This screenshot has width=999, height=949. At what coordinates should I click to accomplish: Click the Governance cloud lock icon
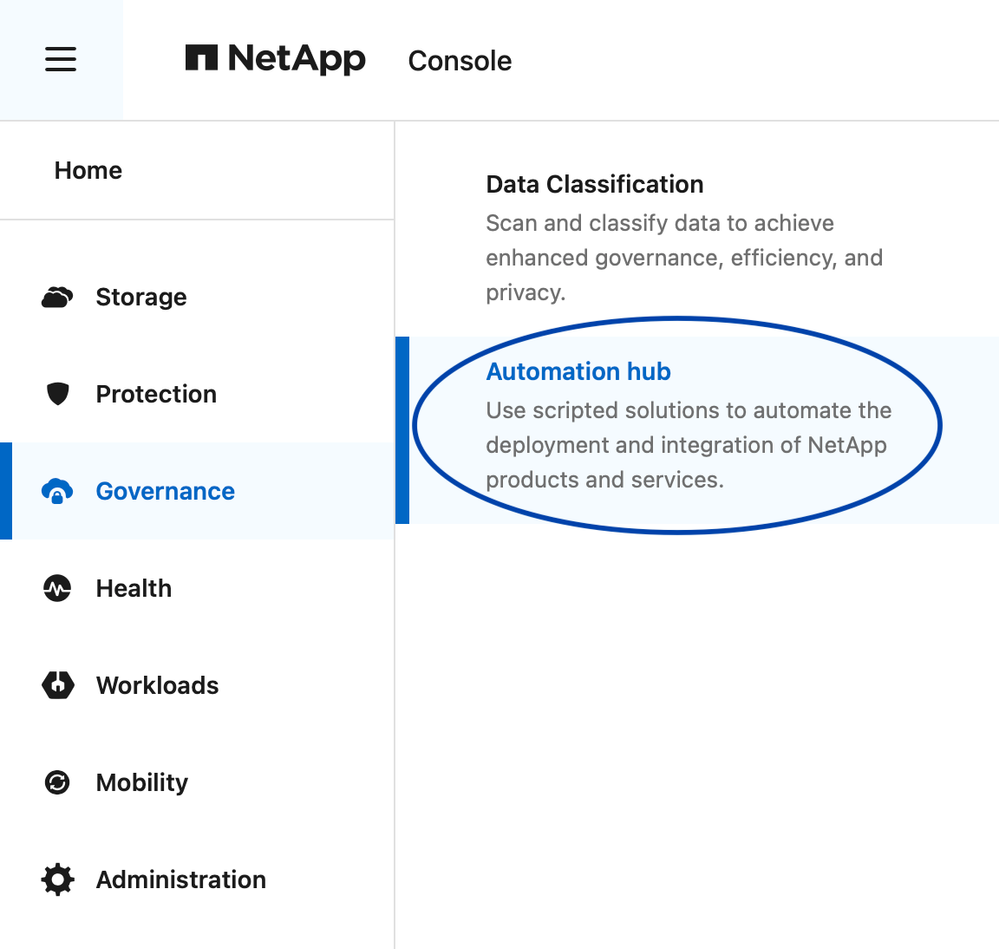[x=57, y=491]
